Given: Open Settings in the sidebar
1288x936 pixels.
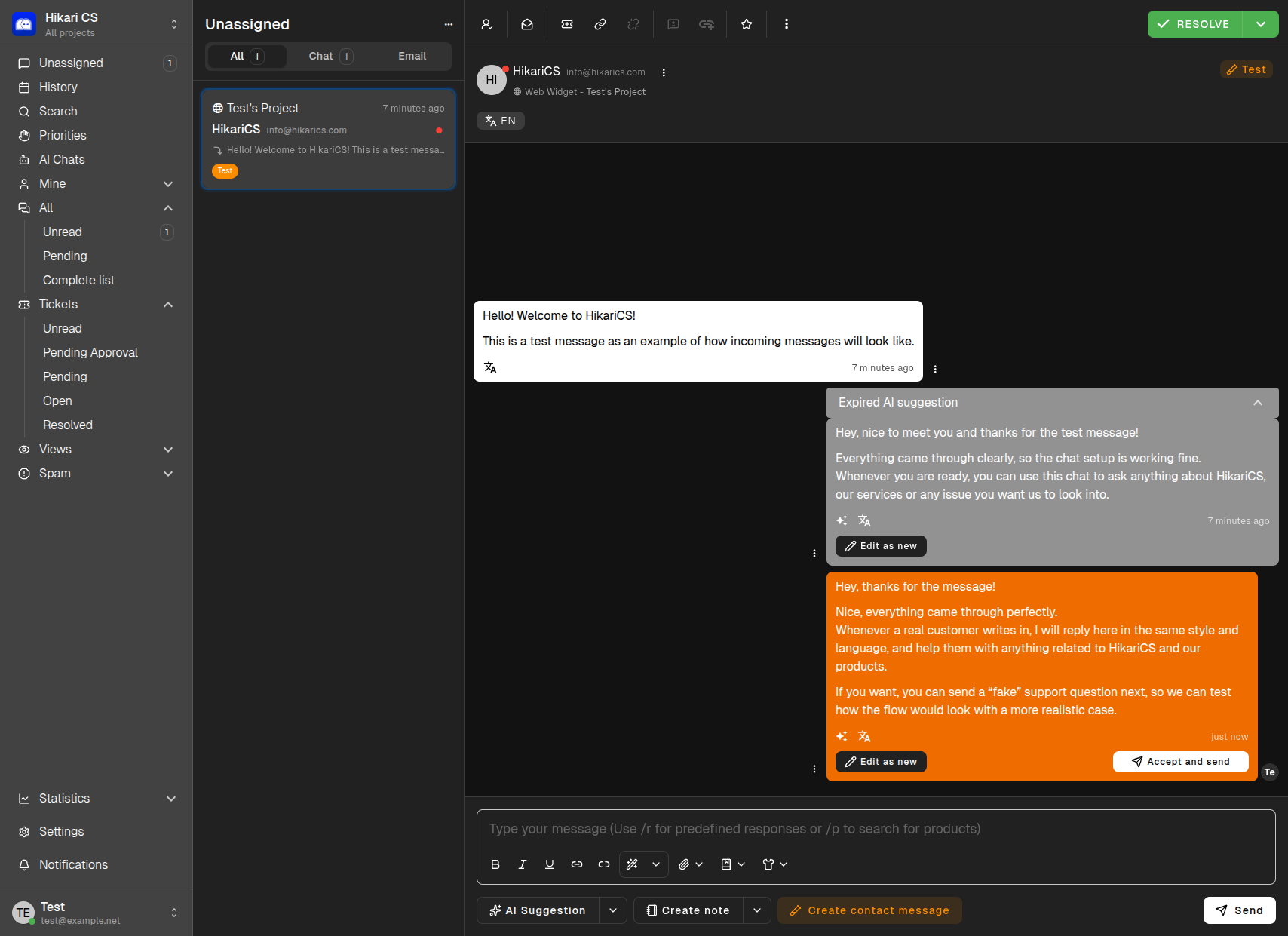Looking at the screenshot, I should pos(97,832).
